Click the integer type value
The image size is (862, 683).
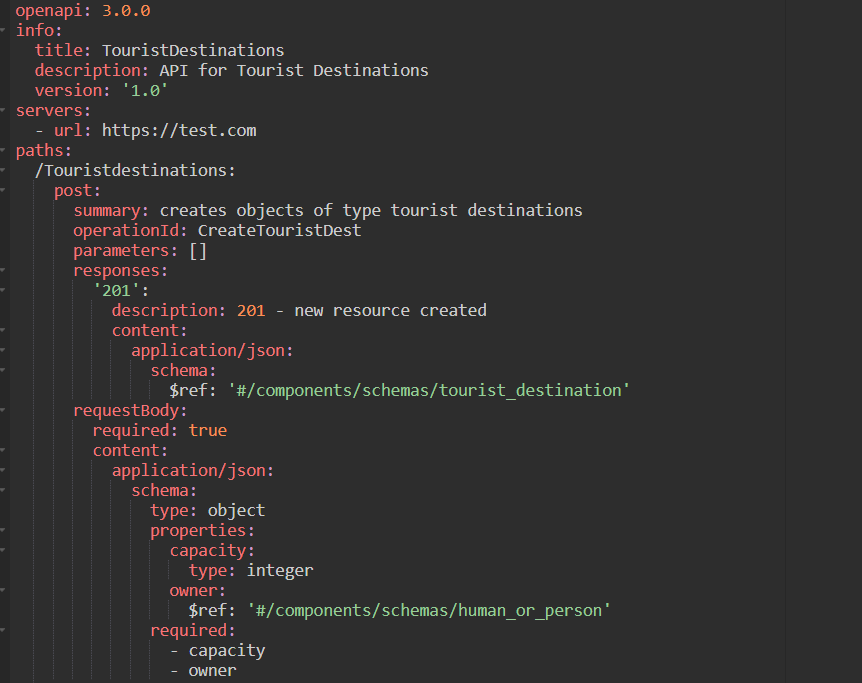pos(280,570)
